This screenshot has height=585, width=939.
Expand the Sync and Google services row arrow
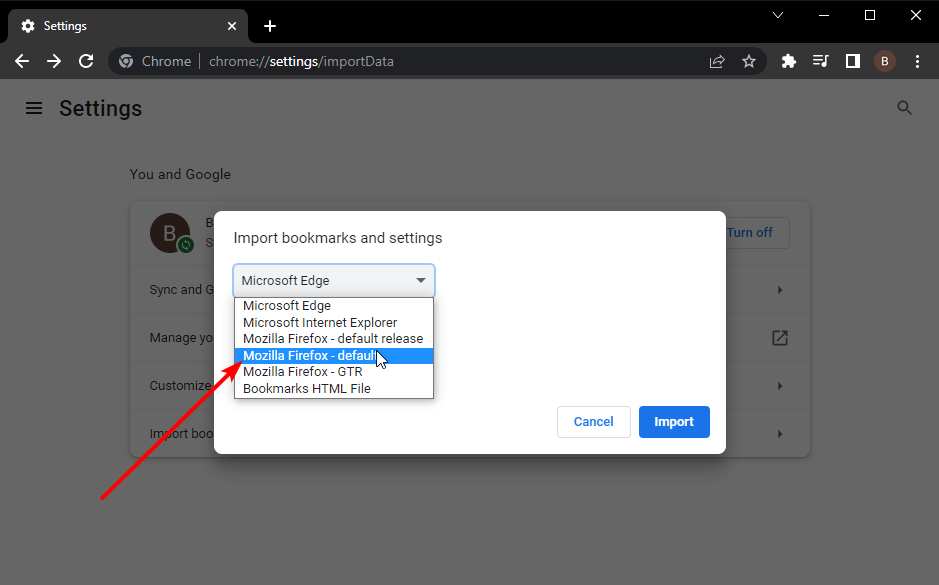[x=780, y=290]
